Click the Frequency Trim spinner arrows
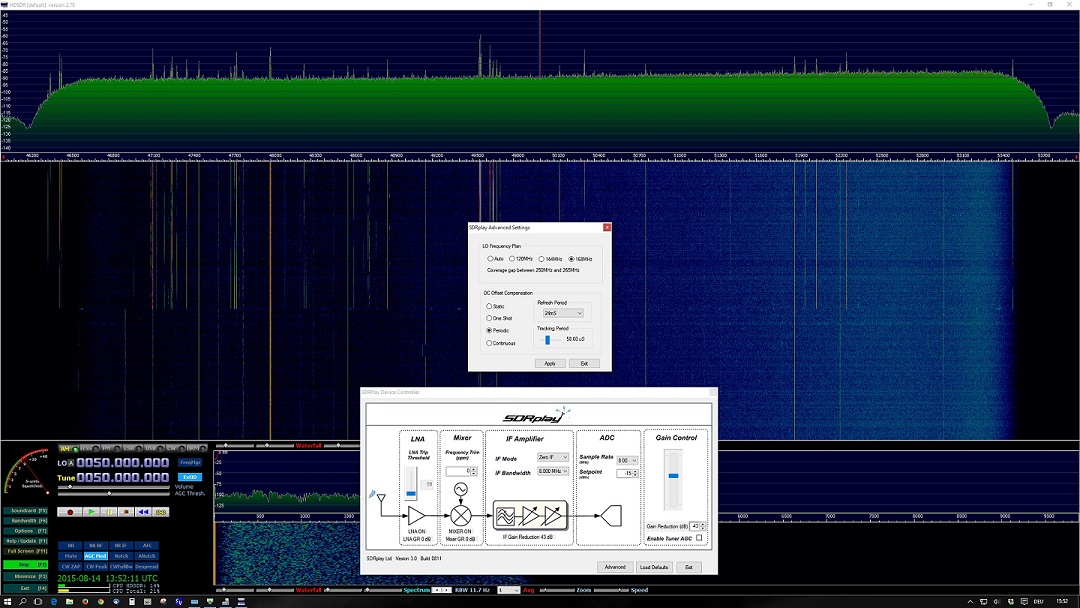 pos(474,472)
